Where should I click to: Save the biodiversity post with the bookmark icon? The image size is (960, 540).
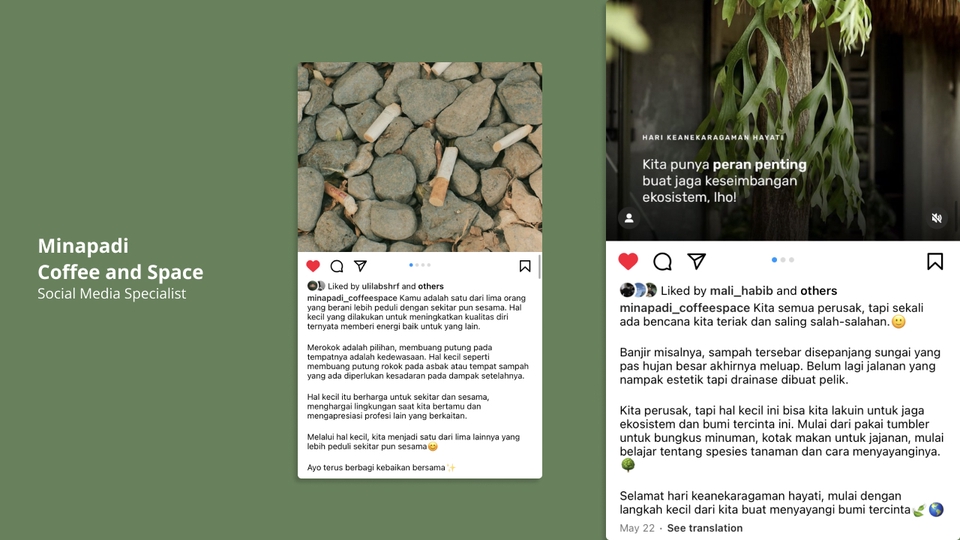[x=935, y=261]
